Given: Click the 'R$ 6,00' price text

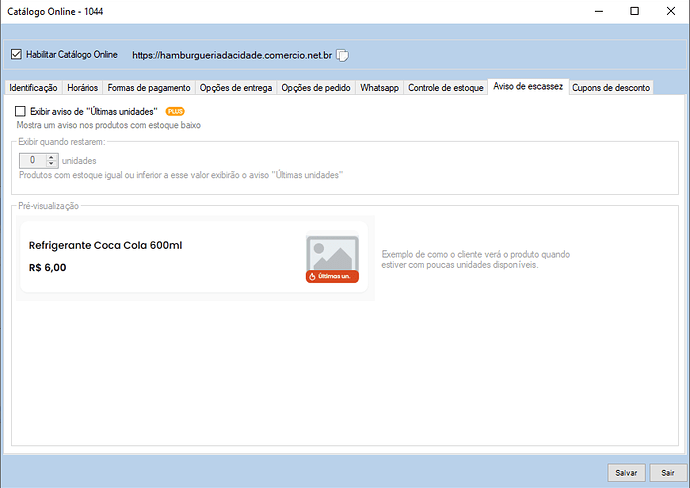Looking at the screenshot, I should click(48, 268).
